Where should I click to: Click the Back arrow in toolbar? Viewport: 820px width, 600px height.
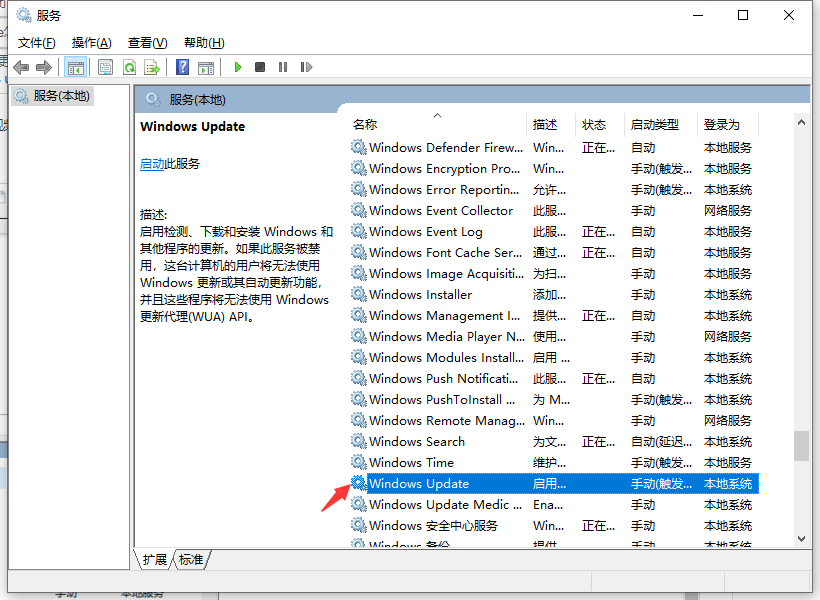coord(20,67)
